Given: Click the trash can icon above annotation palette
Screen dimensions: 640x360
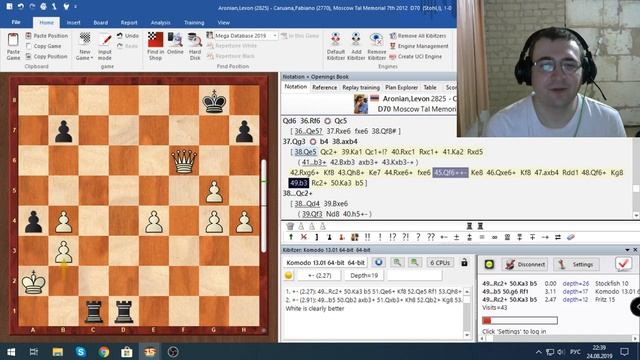Looking at the screenshot, I should click(x=290, y=226).
